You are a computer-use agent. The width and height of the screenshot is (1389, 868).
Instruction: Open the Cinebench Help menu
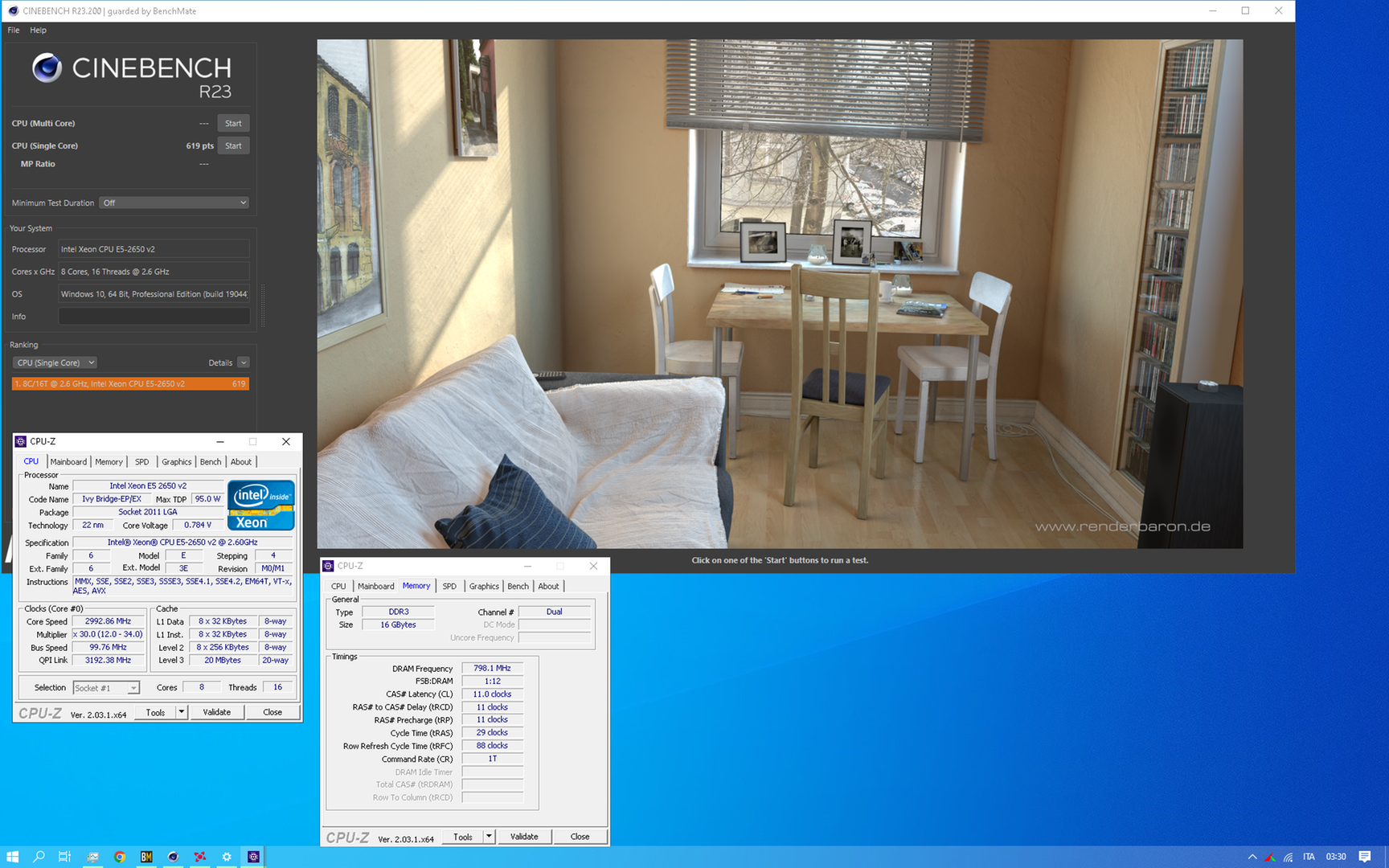38,30
